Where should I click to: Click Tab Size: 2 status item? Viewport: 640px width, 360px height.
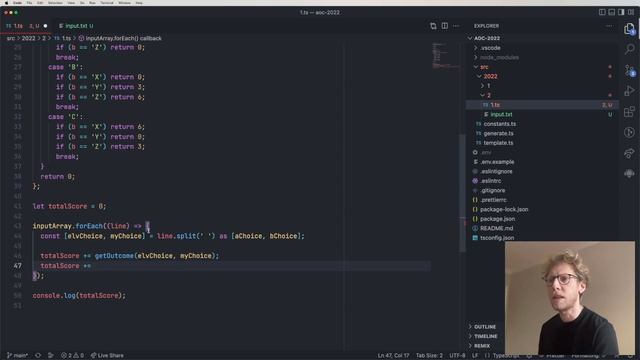pos(429,356)
